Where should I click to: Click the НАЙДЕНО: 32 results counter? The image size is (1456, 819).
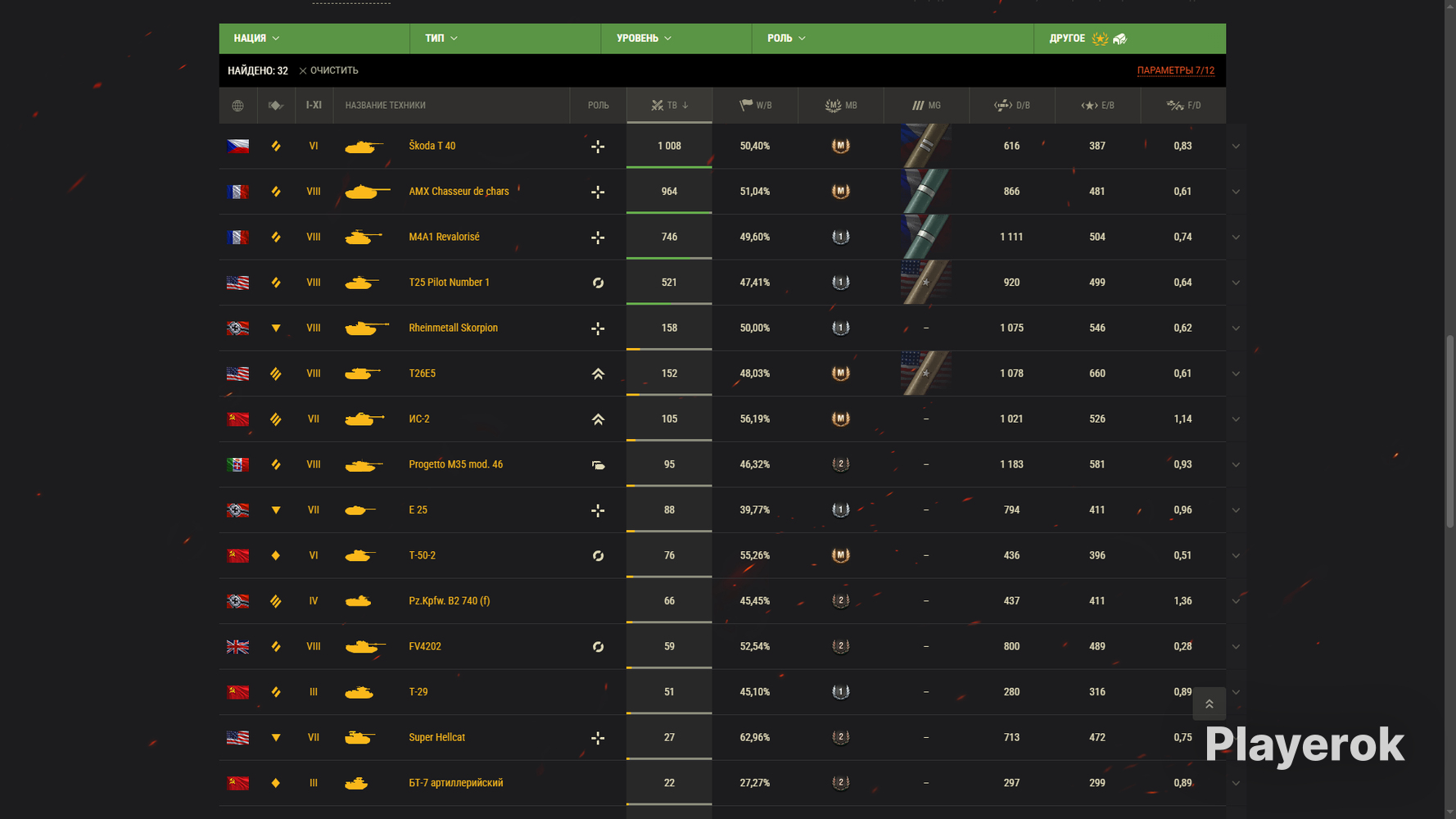[258, 70]
